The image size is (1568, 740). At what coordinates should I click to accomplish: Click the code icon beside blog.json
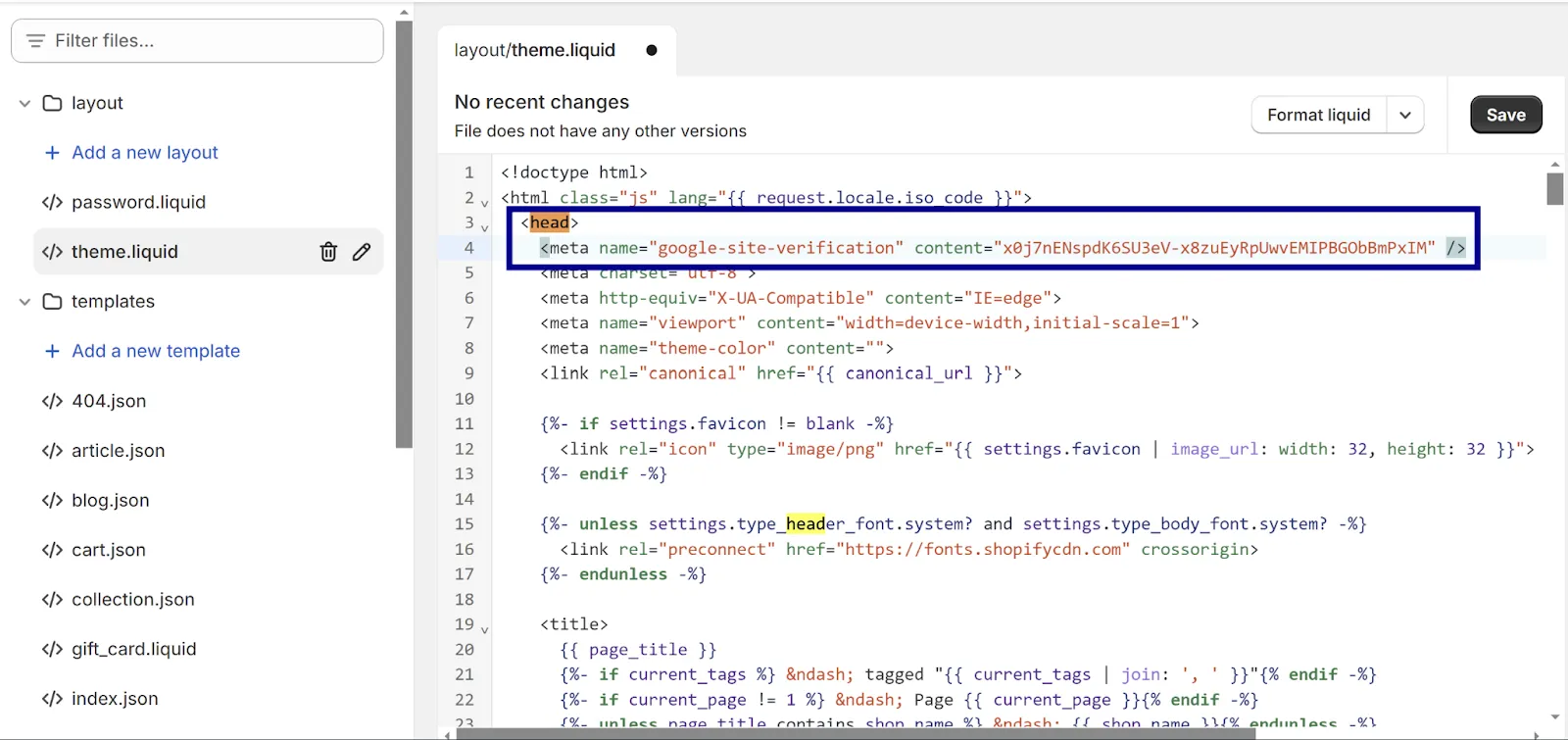(x=52, y=501)
